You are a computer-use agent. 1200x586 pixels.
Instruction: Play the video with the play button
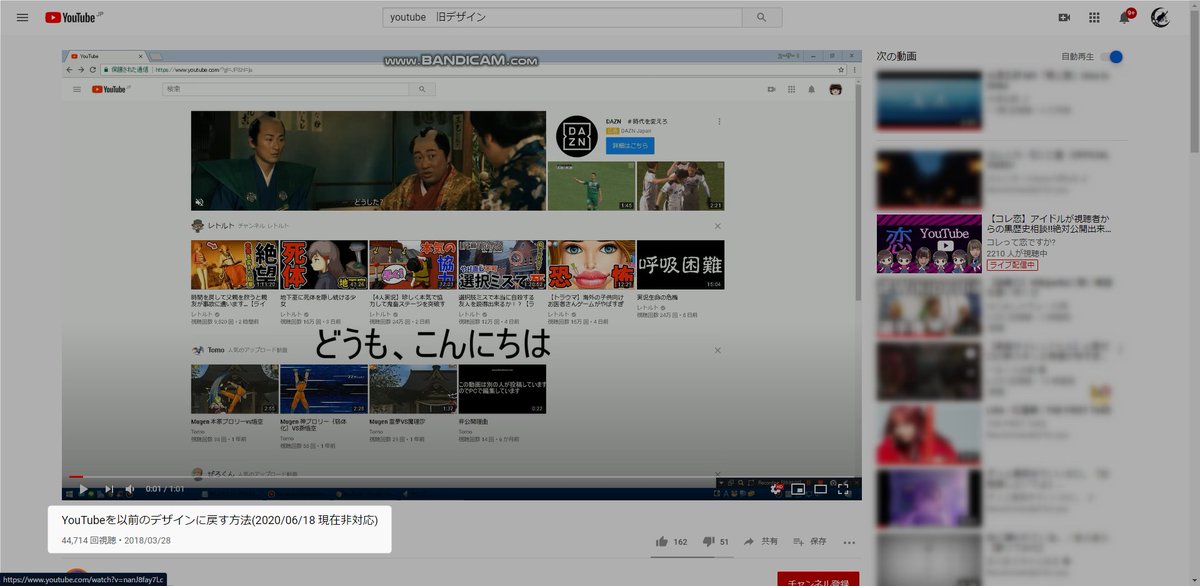coord(83,489)
